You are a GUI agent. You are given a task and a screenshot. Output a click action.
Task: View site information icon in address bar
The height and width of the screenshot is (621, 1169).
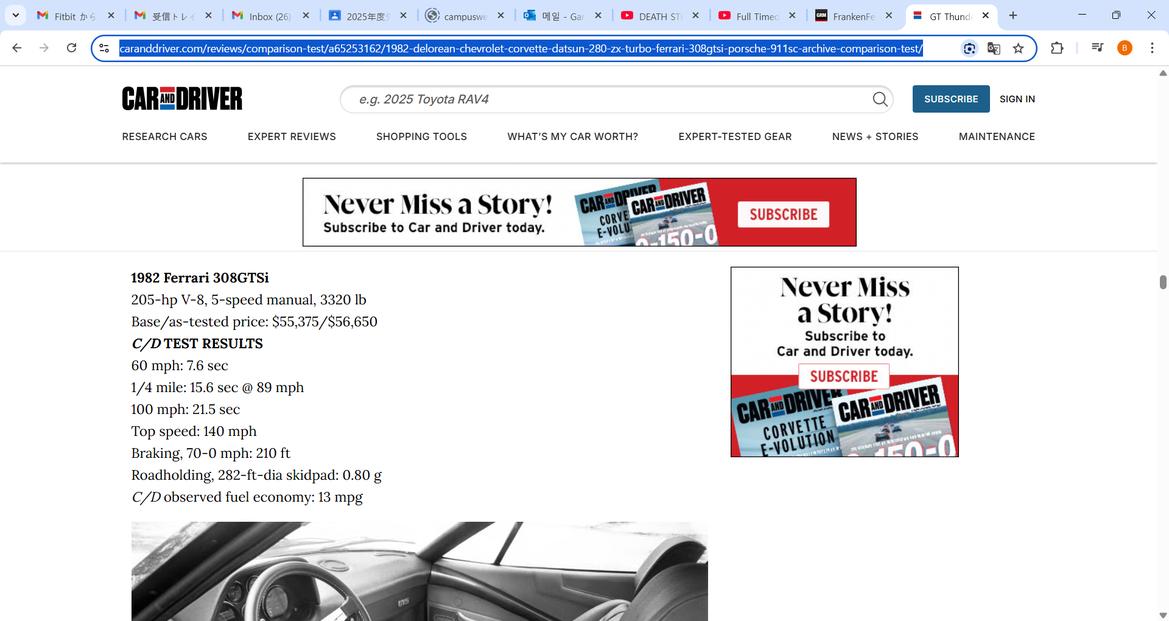(x=104, y=48)
